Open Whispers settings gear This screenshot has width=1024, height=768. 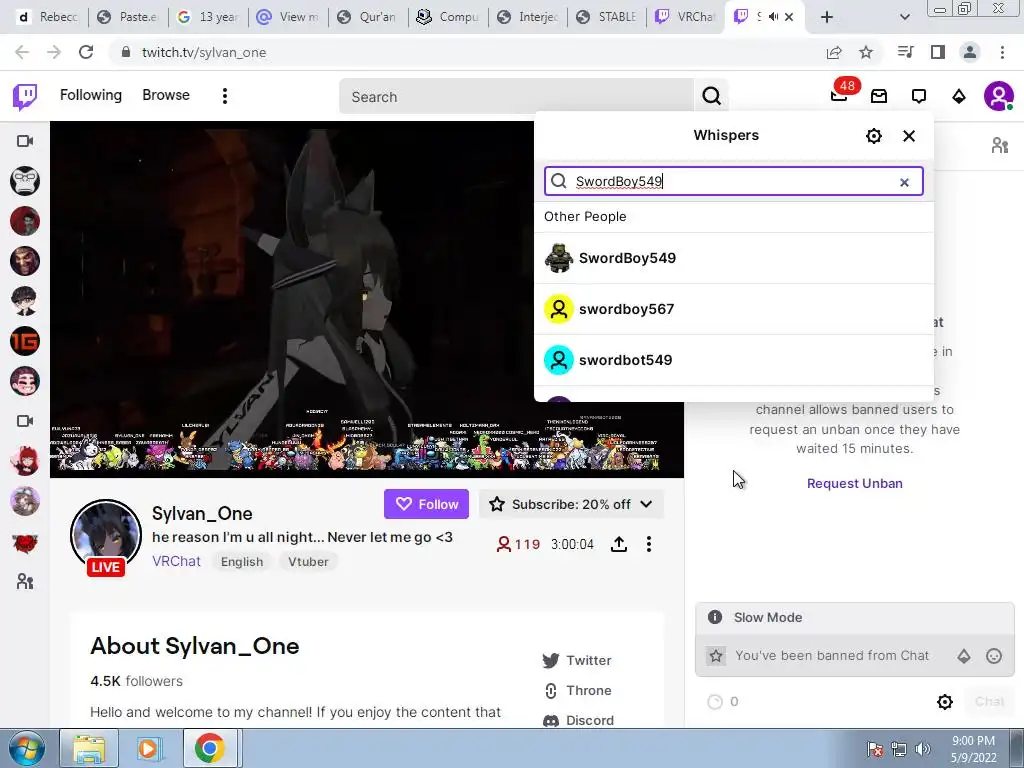(874, 136)
